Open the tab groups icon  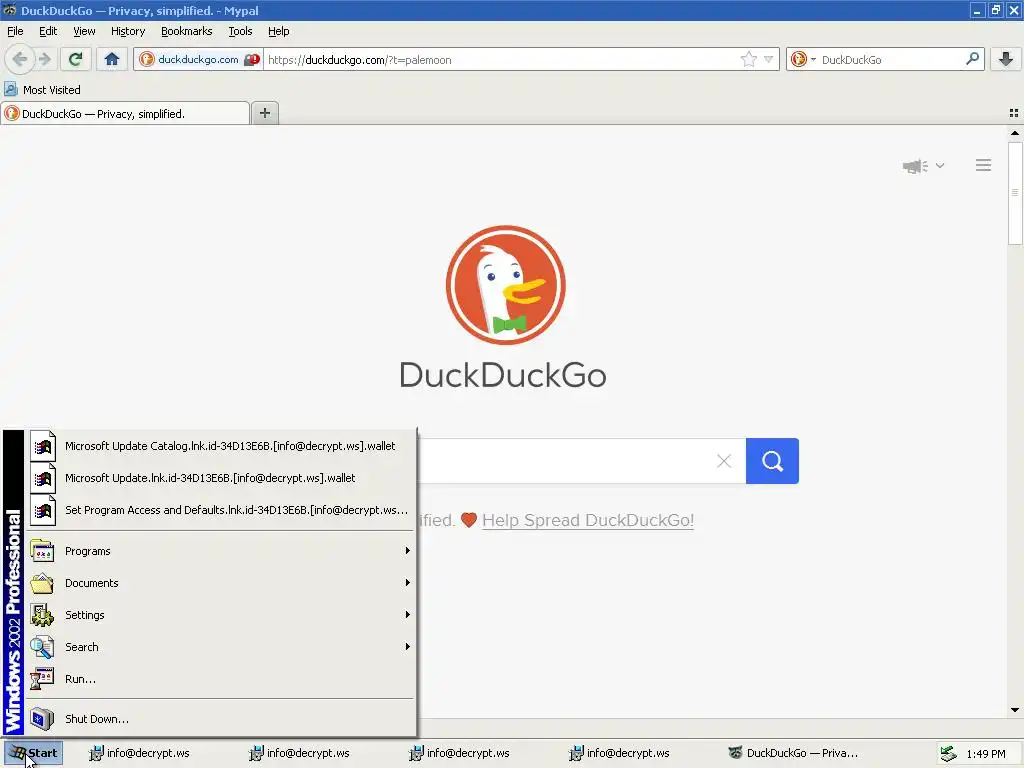click(1014, 113)
